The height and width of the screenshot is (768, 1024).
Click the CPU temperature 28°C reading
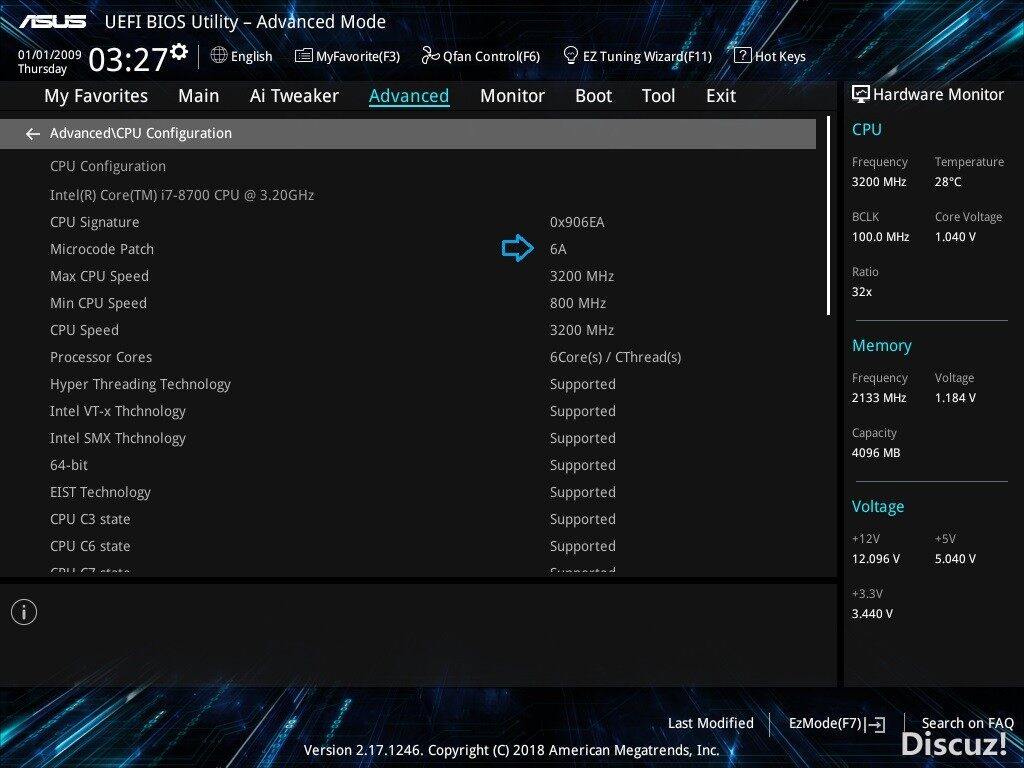[x=948, y=182]
